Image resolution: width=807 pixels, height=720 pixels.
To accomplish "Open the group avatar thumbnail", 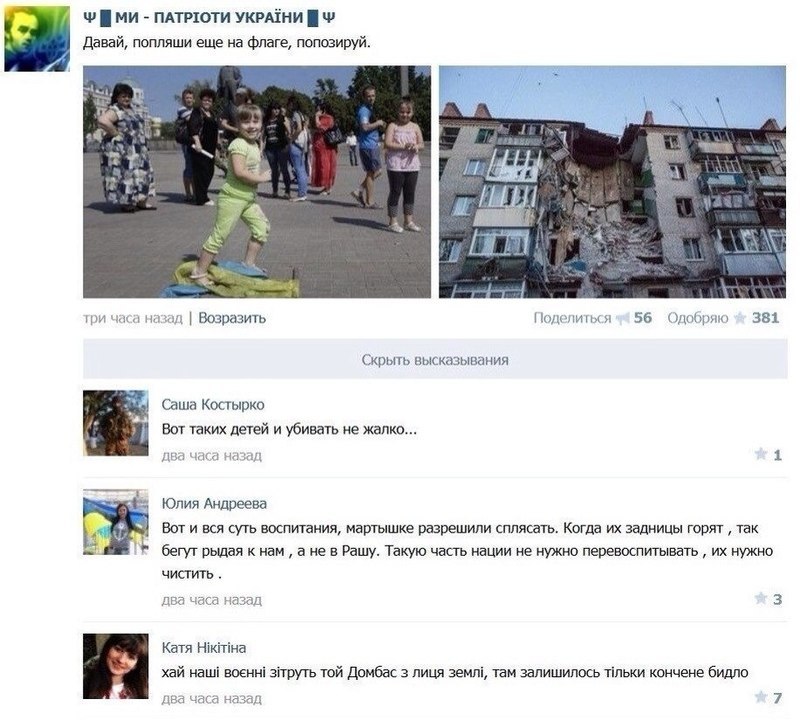I will (37, 39).
